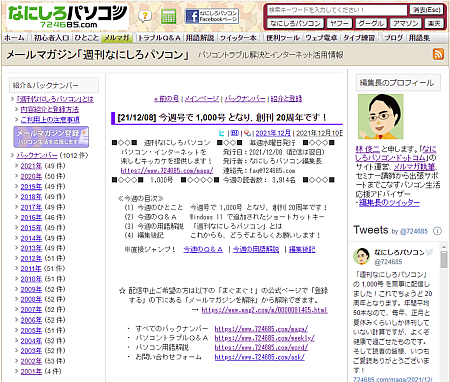This screenshot has height=382, width=450.
Task: Open メインページ link above article
Action: [202, 99]
